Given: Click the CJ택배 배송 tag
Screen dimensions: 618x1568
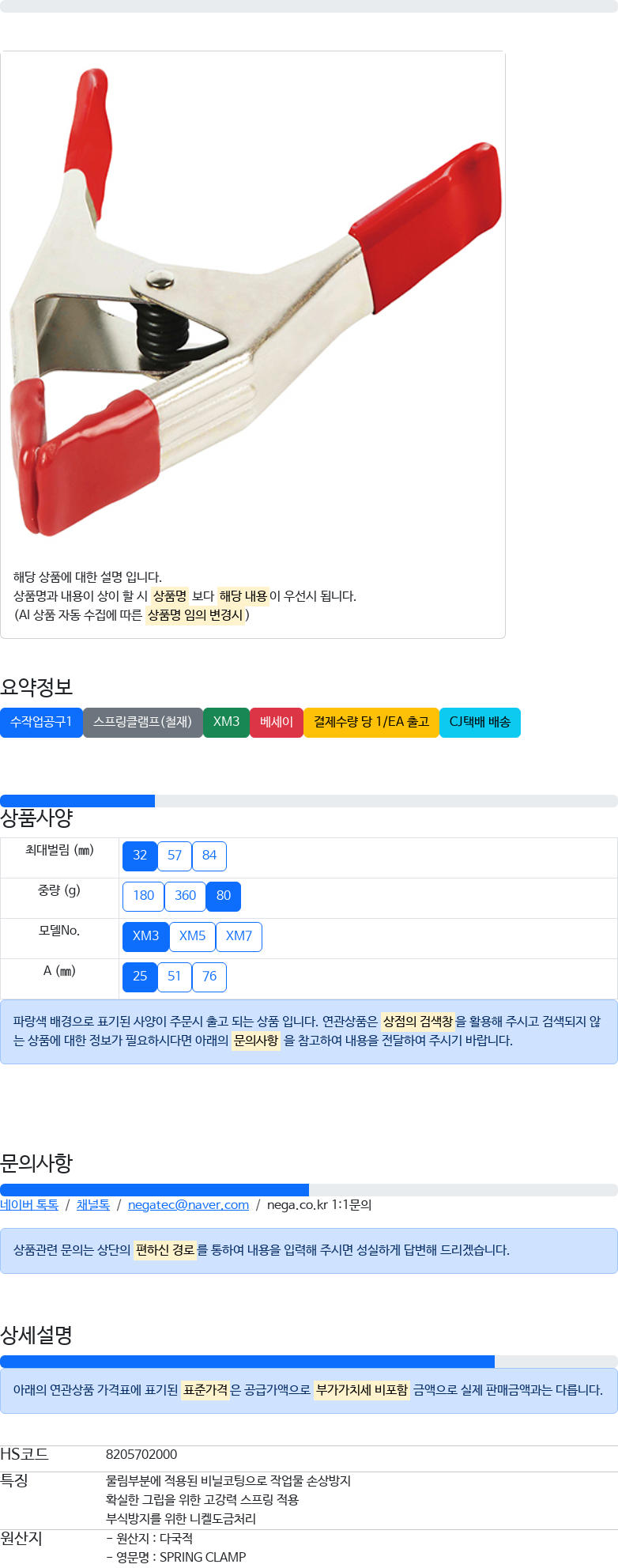Looking at the screenshot, I should [x=480, y=722].
